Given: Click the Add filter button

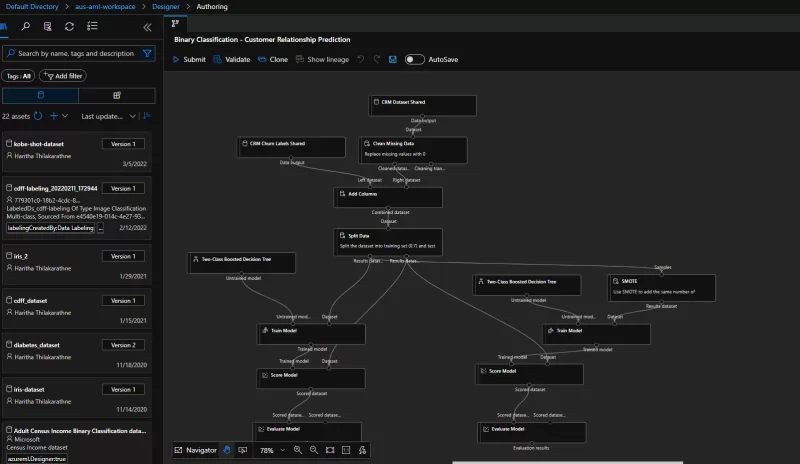Looking at the screenshot, I should tap(62, 75).
